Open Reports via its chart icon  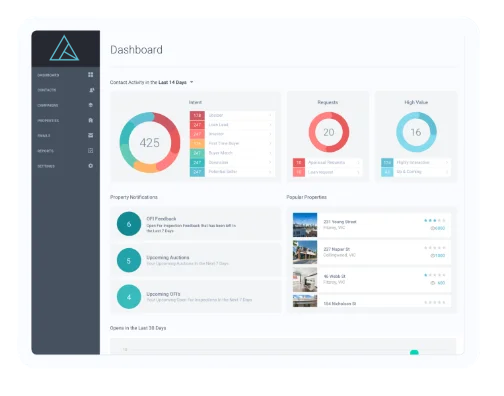click(91, 151)
